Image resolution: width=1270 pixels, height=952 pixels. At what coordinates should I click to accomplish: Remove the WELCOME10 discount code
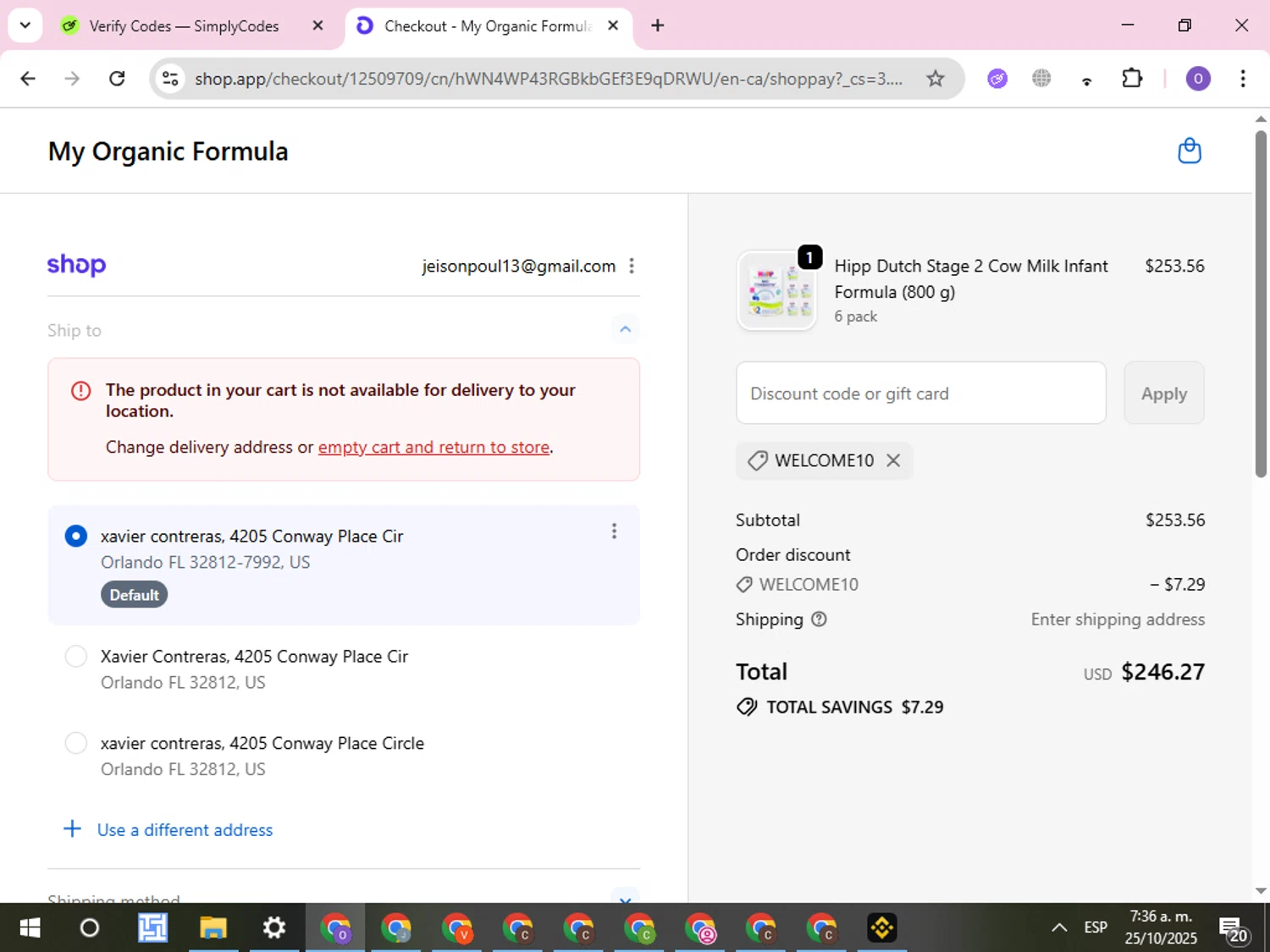893,460
